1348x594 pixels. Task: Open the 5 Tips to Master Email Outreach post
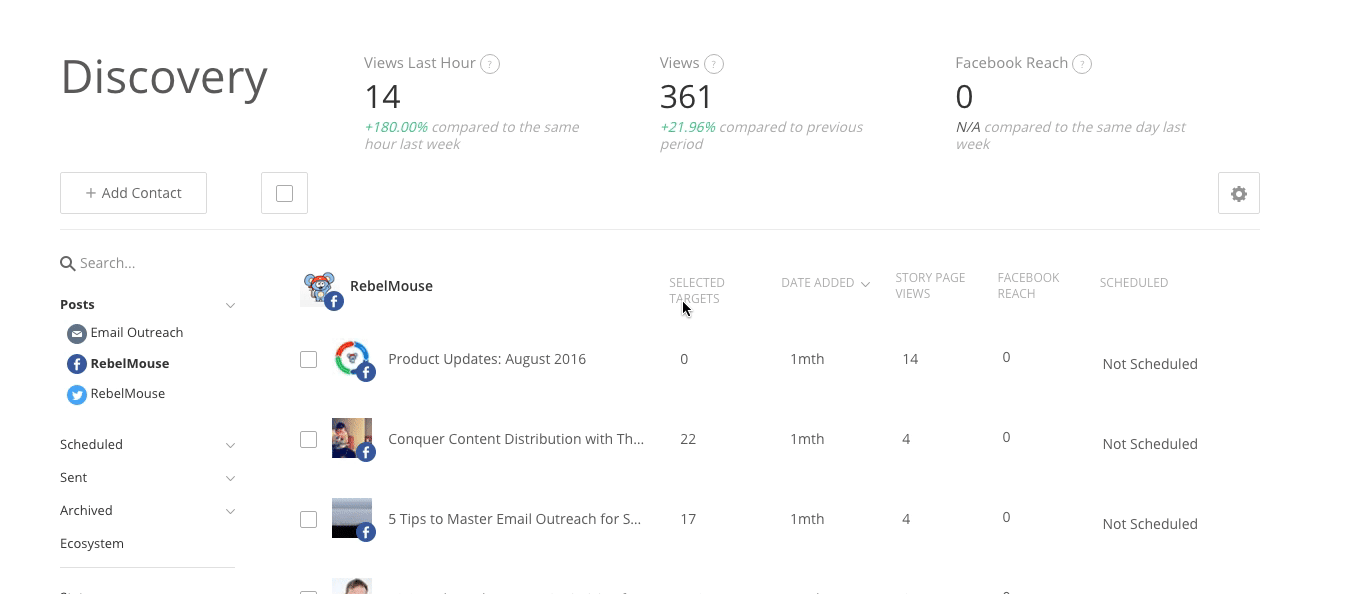coord(514,519)
